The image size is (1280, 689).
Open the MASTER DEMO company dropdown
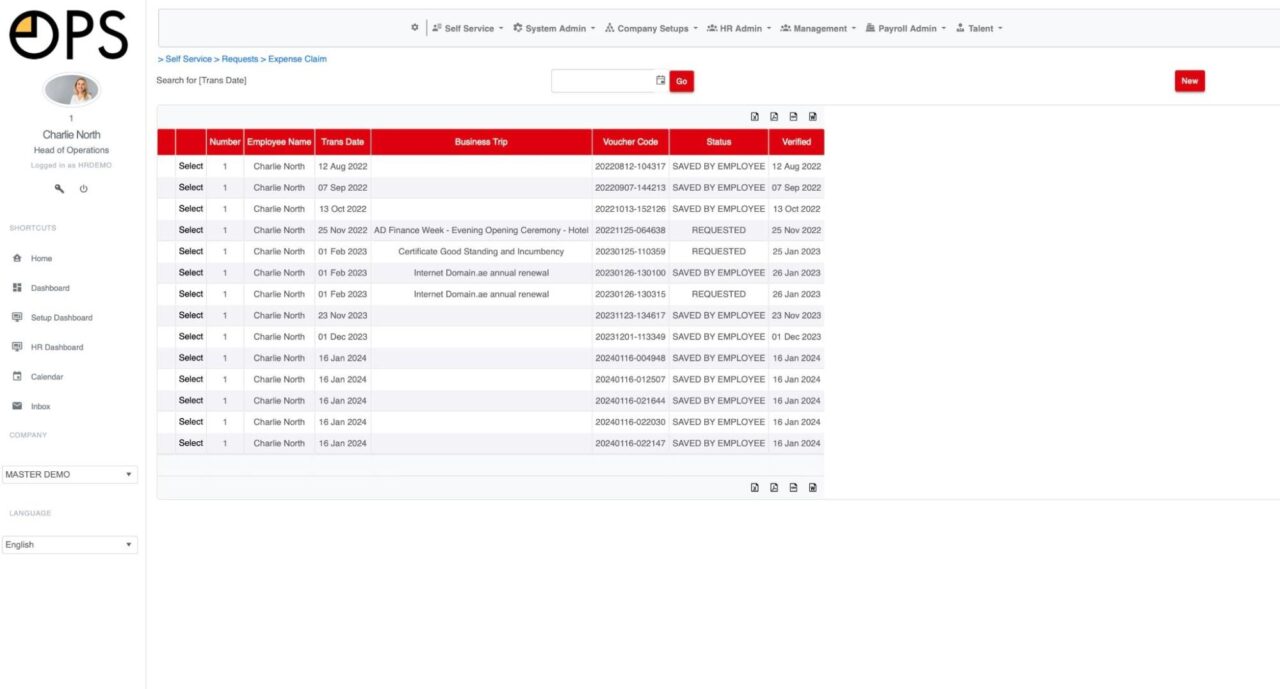pyautogui.click(x=69, y=474)
